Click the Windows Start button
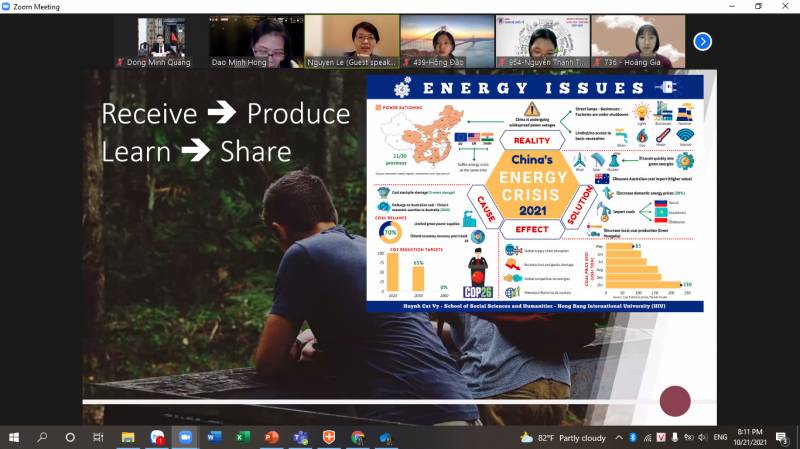The height and width of the screenshot is (449, 800). click(14, 437)
